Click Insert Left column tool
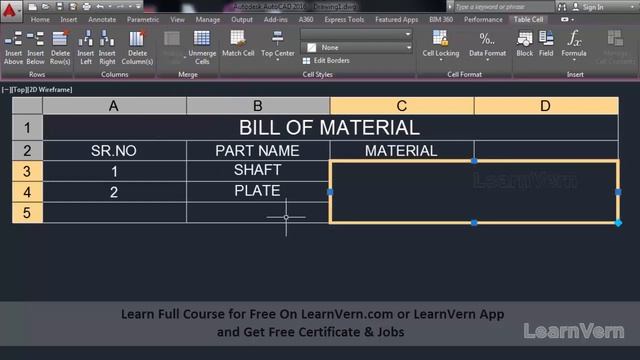Viewport: 640px width, 360px height. pos(86,48)
